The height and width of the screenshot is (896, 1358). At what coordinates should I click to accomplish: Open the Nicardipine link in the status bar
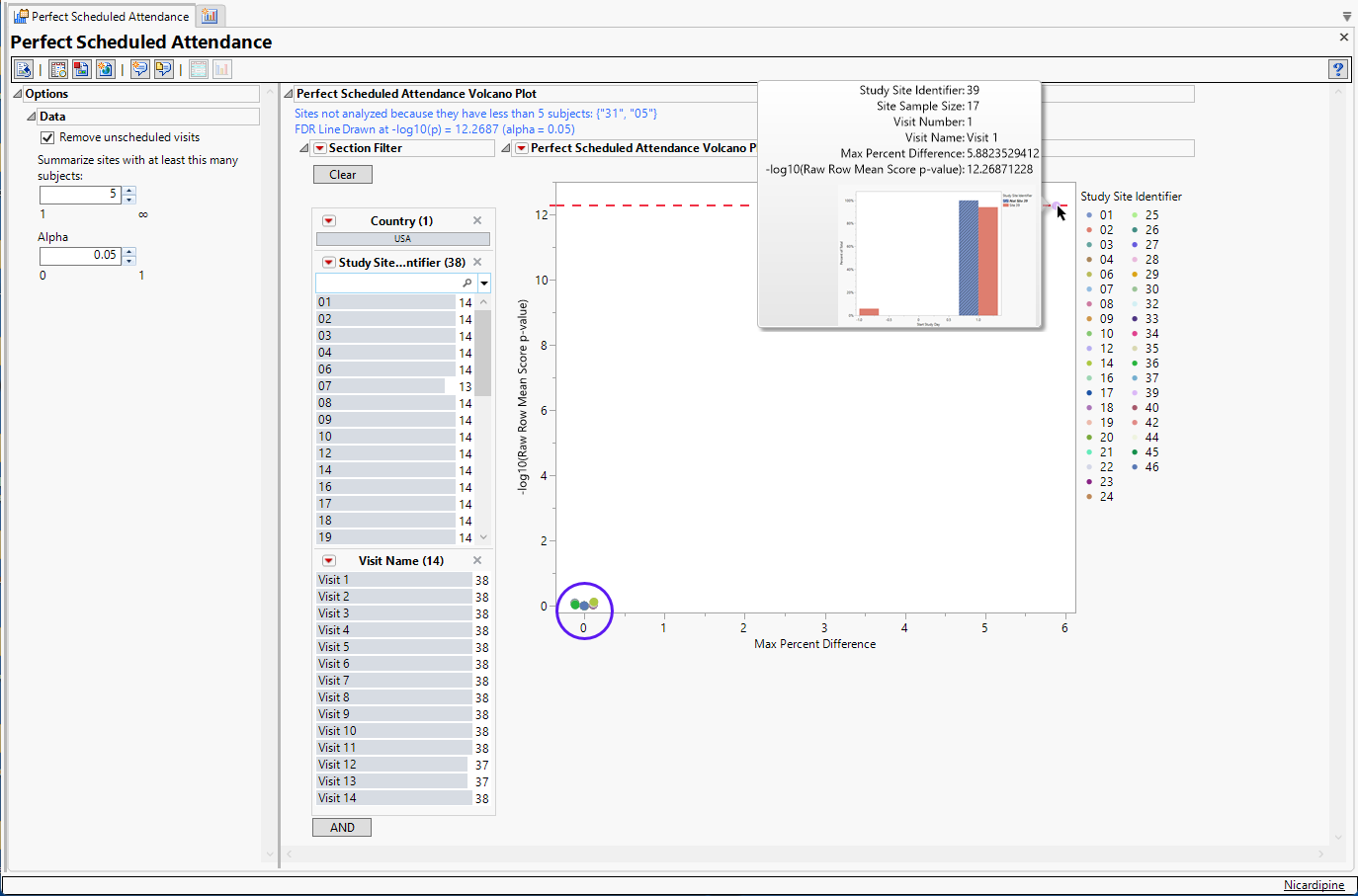pos(1314,885)
